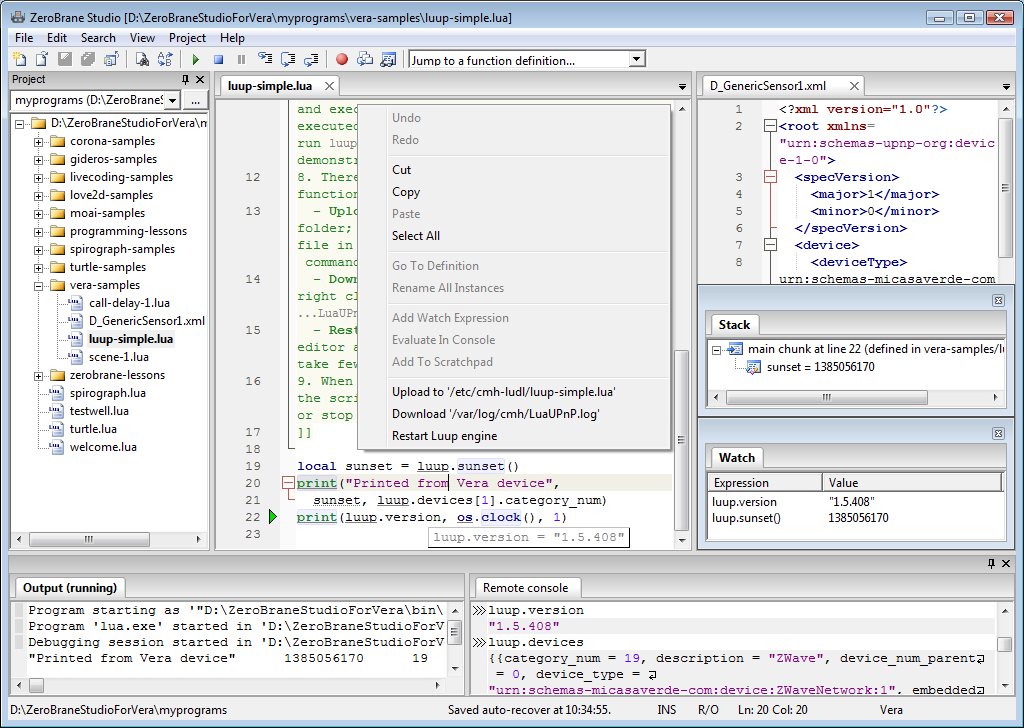Image resolution: width=1024 pixels, height=728 pixels.
Task: Open the Search menu
Action: 98,38
